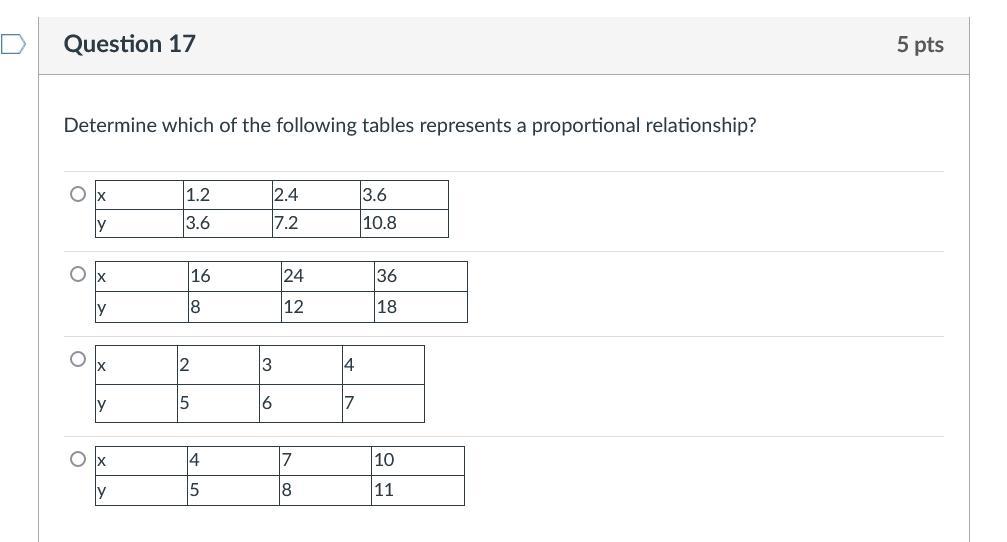Flag Question 17 with the bookmark icon

tap(13, 45)
